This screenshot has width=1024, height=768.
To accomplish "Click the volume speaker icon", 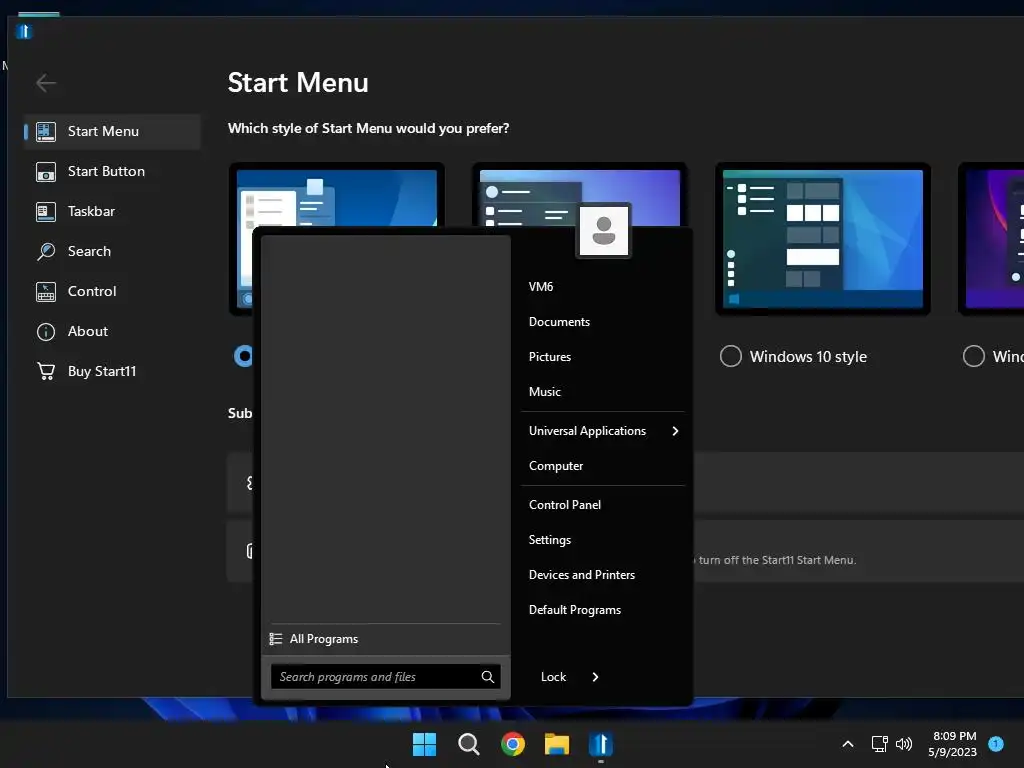I will point(904,744).
